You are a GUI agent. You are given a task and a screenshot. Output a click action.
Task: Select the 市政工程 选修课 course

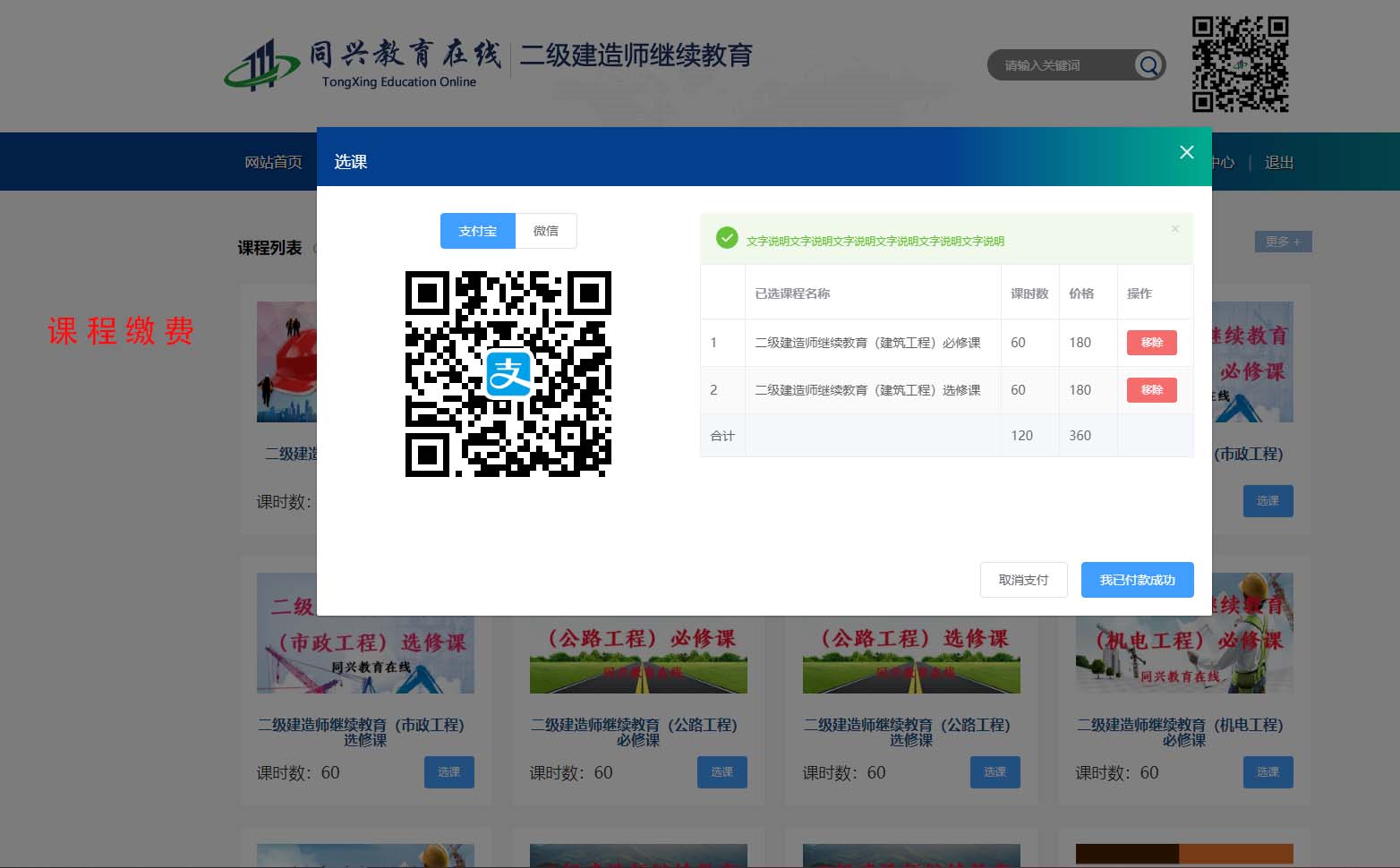coord(449,772)
